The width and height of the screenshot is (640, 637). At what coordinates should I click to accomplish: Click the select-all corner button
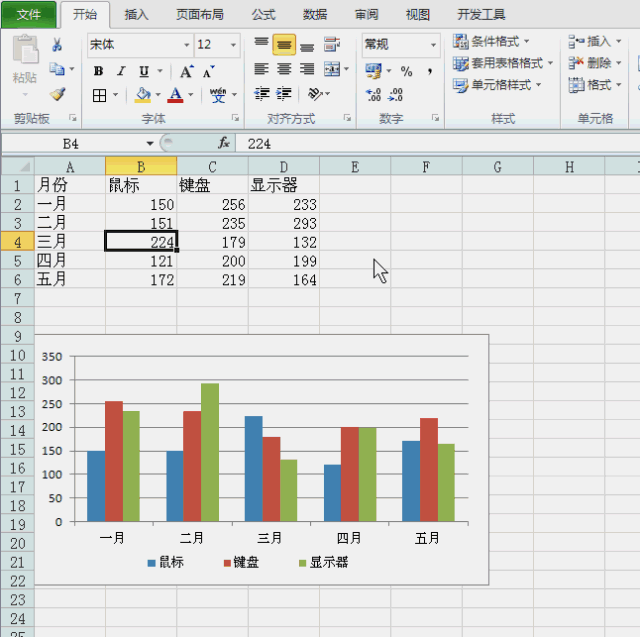18,166
